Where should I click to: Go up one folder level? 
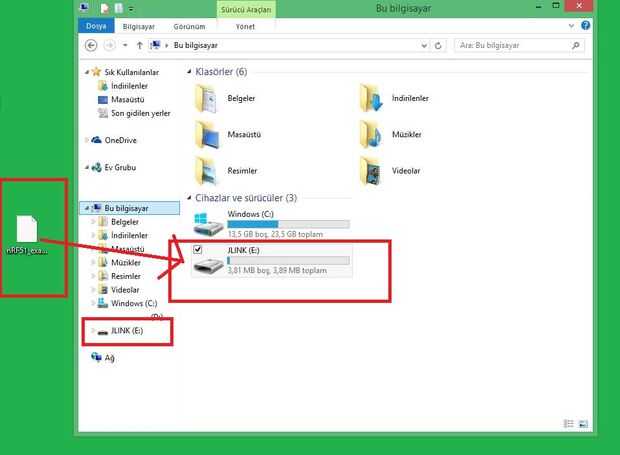click(139, 45)
